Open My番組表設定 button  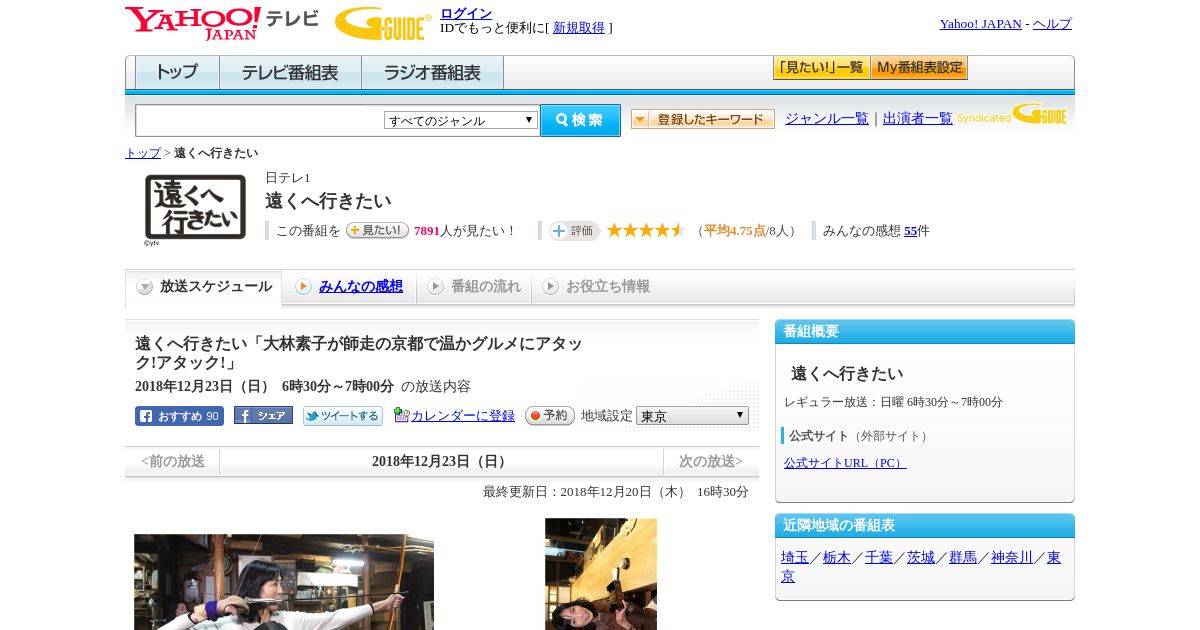pyautogui.click(x=919, y=68)
